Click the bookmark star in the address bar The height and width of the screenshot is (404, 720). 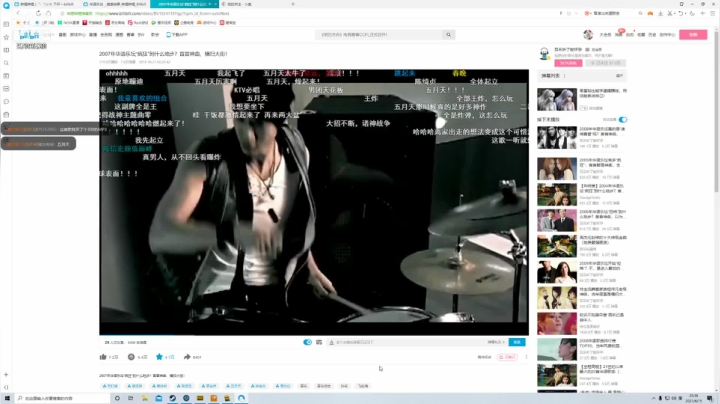point(62,13)
